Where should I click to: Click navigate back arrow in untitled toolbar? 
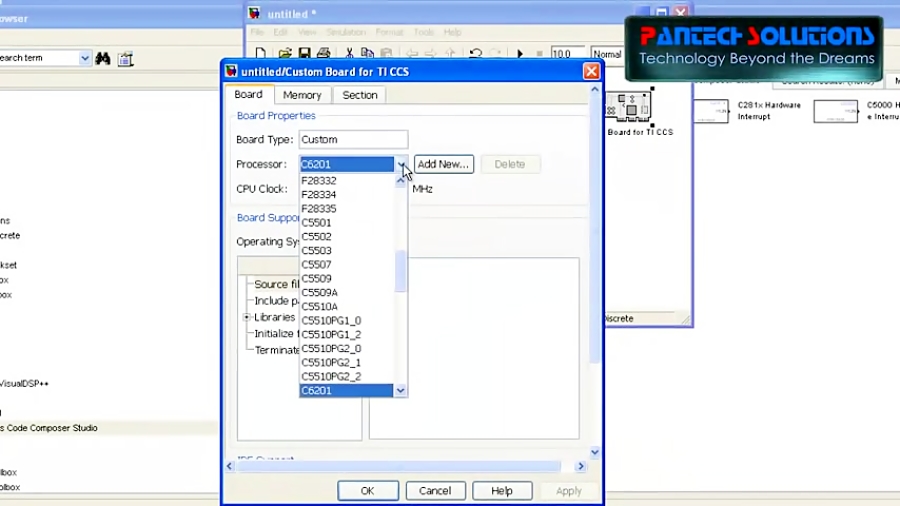click(412, 53)
